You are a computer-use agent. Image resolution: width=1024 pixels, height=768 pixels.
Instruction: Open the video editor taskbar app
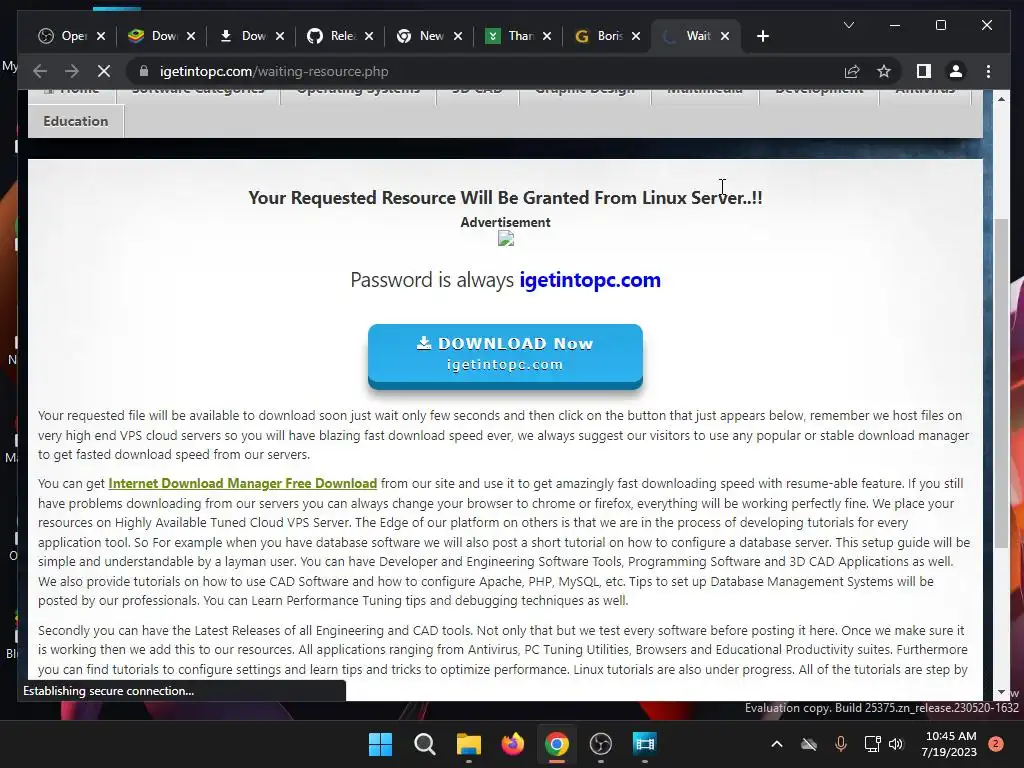tap(644, 744)
